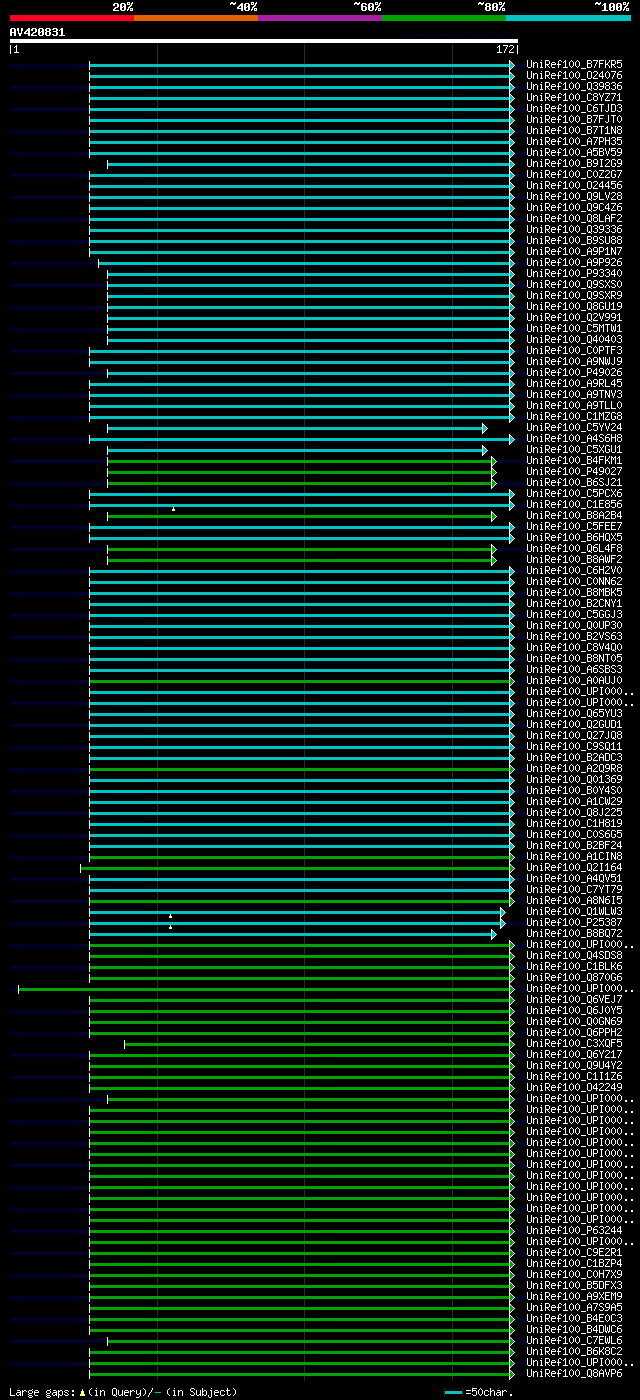Click UniRef100_A9NWJ9 label
The height and width of the screenshot is (1400, 640).
tap(574, 361)
